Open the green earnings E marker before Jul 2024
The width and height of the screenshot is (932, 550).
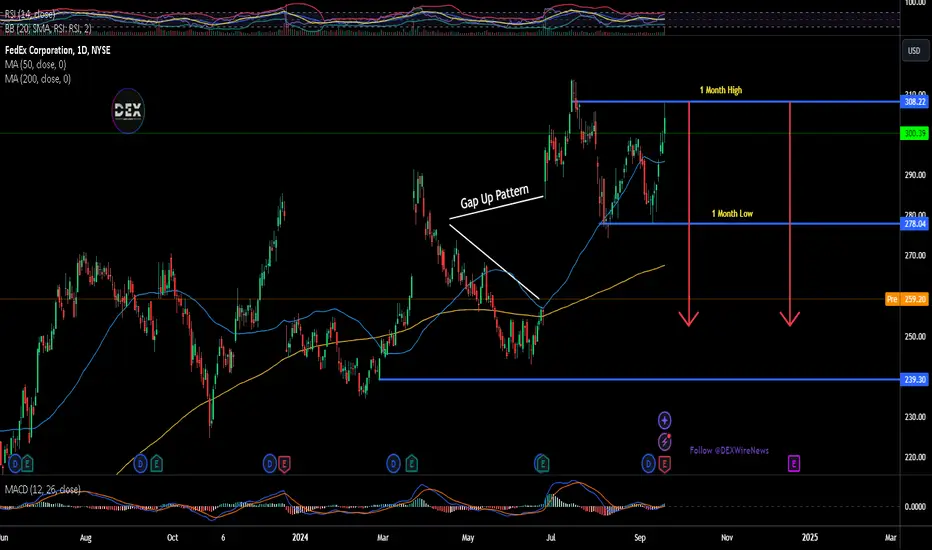point(541,463)
